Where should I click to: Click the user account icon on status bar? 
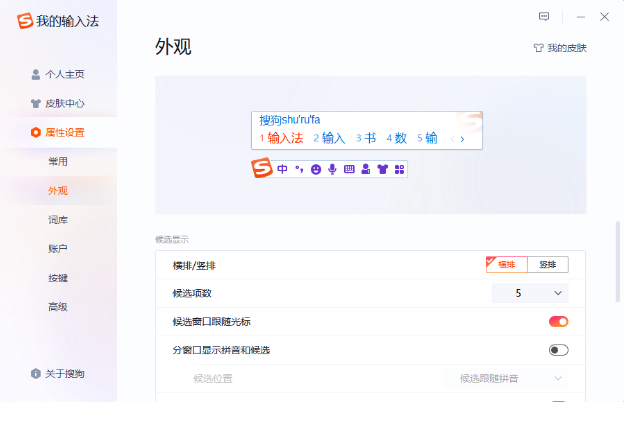[365, 169]
